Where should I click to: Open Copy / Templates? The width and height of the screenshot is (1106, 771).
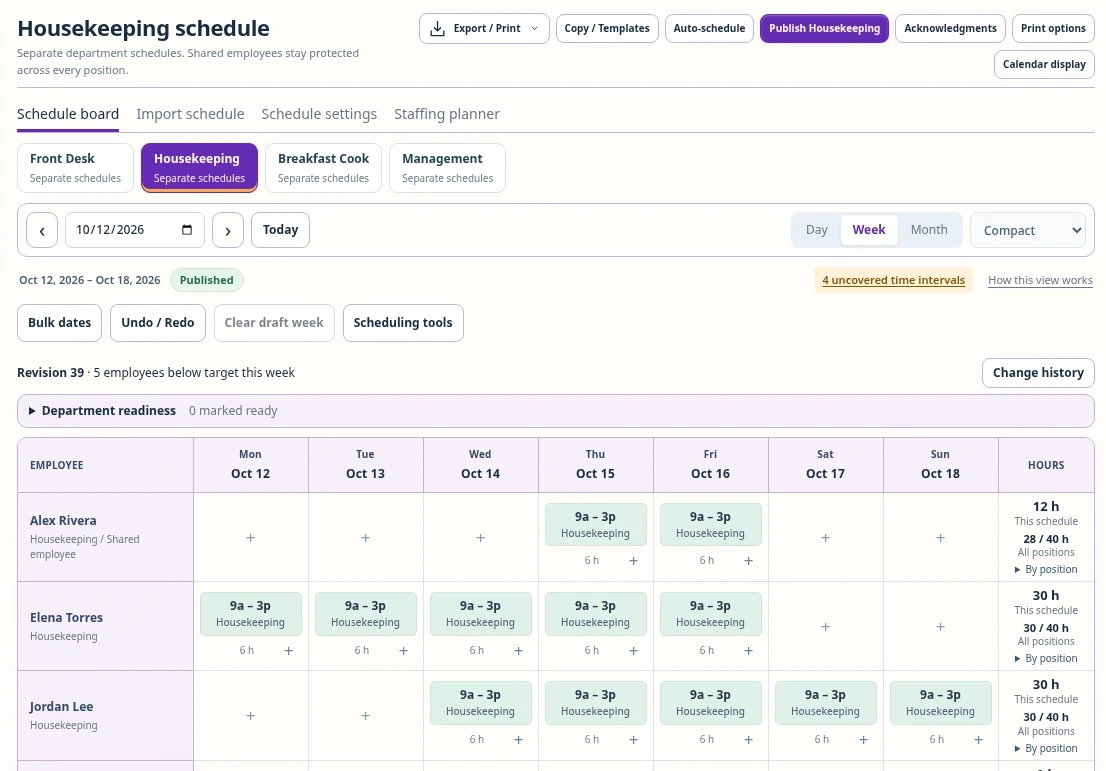(x=607, y=29)
